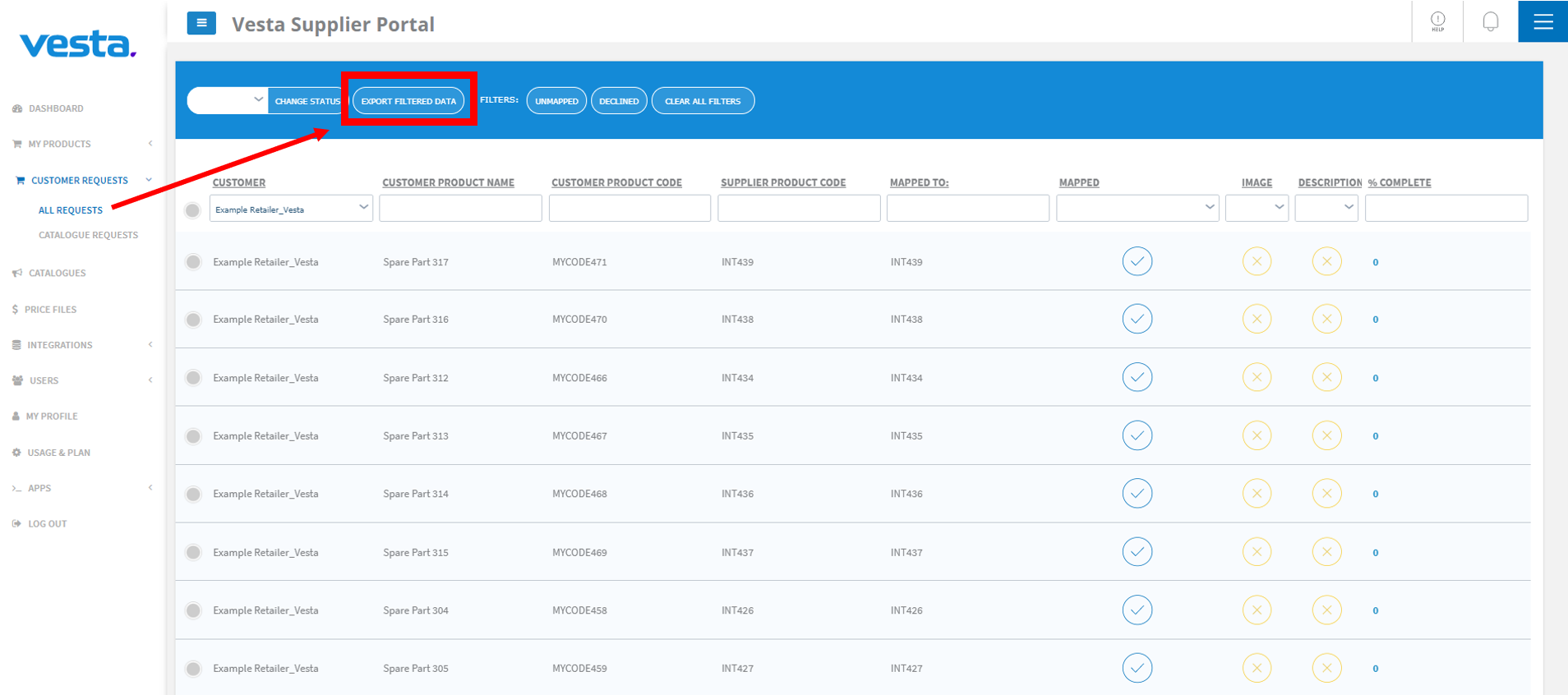Screen dimensions: 1568x695
Task: Click description X icon for Spare Part 317
Action: tap(1326, 261)
